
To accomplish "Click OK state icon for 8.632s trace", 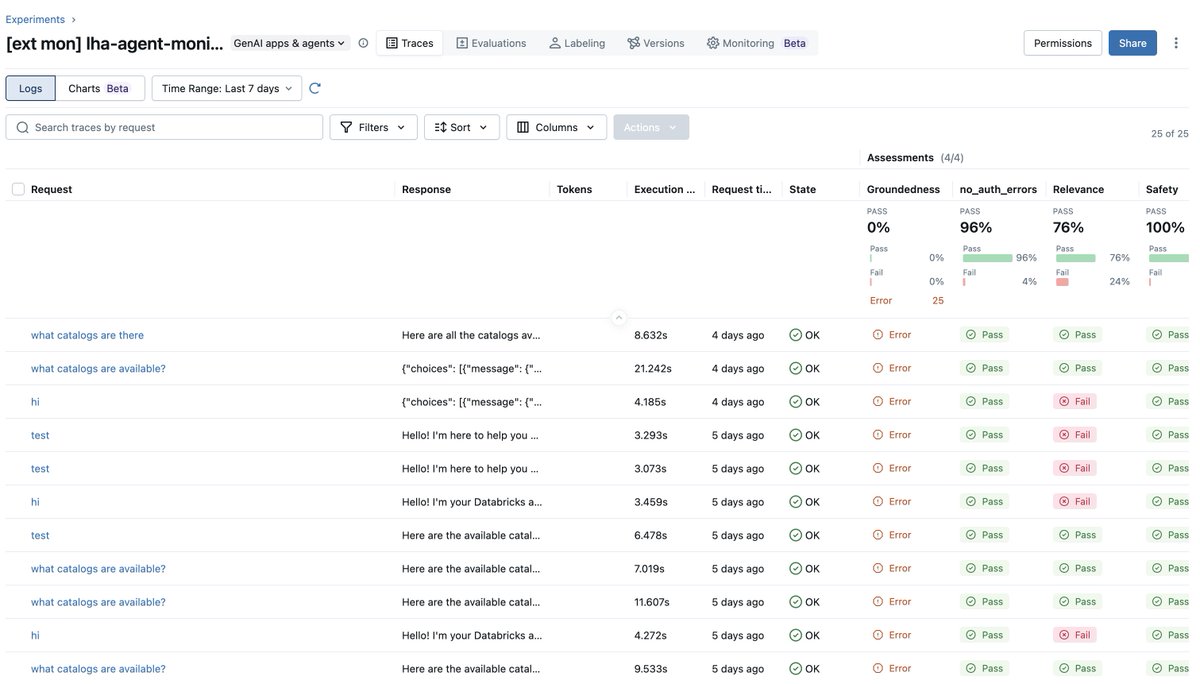I will click(x=796, y=335).
